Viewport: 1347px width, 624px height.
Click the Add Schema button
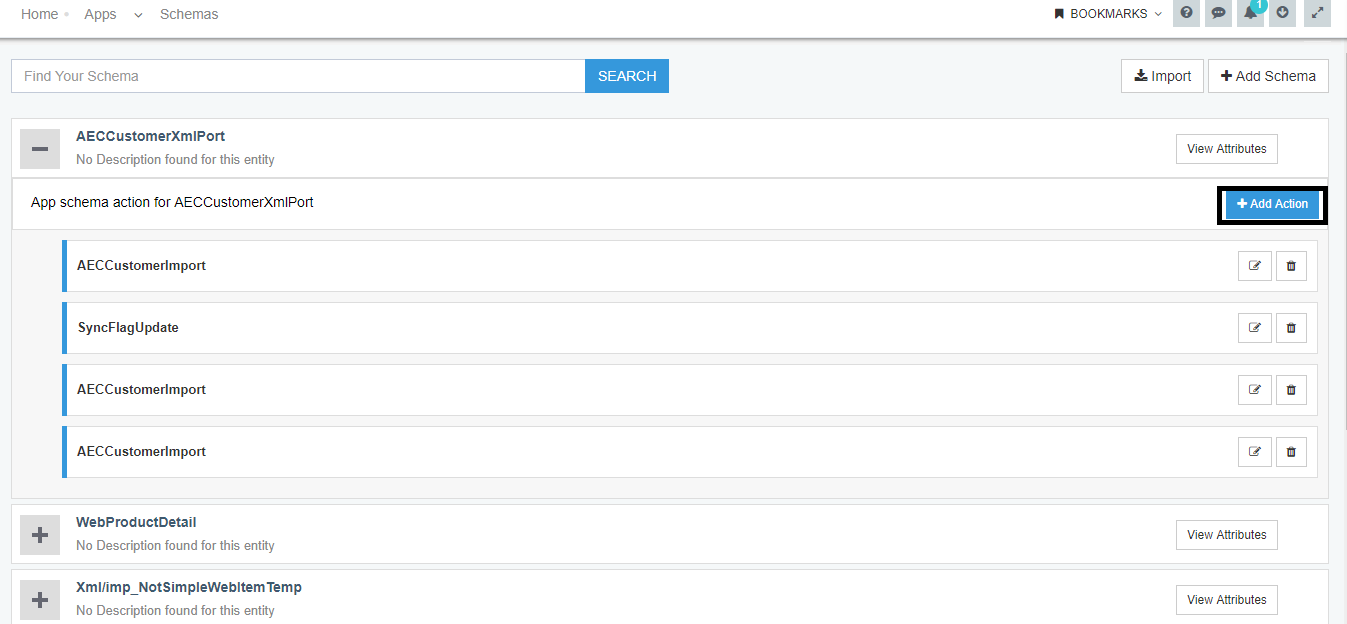[x=1268, y=76]
